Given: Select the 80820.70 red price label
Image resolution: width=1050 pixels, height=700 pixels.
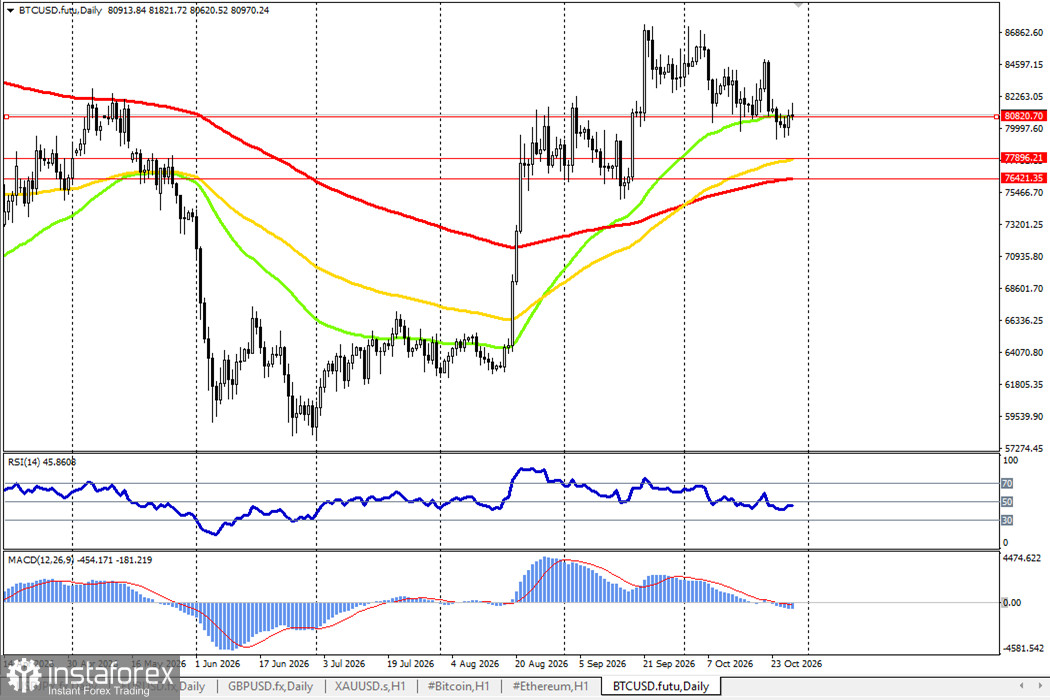Looking at the screenshot, I should (1024, 116).
